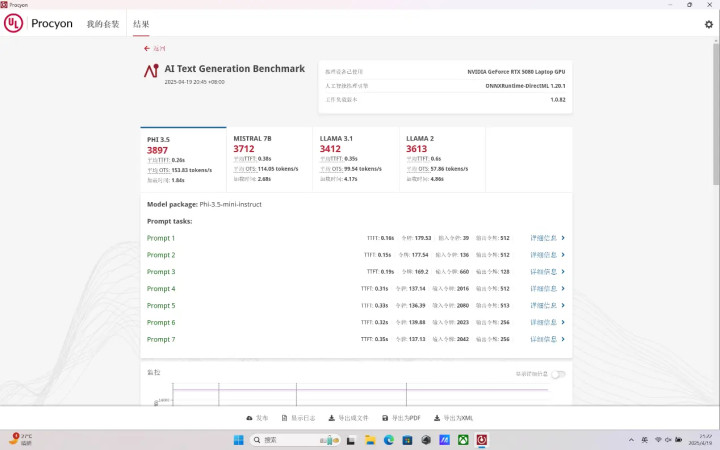Click Model package Phi-3.5-mini-instruct text

click(x=204, y=204)
